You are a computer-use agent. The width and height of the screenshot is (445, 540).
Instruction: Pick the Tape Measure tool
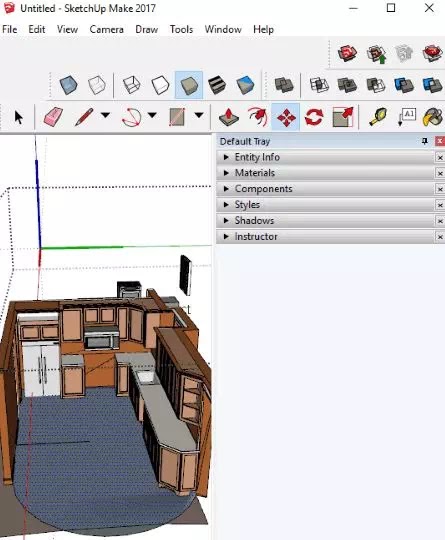[x=378, y=117]
